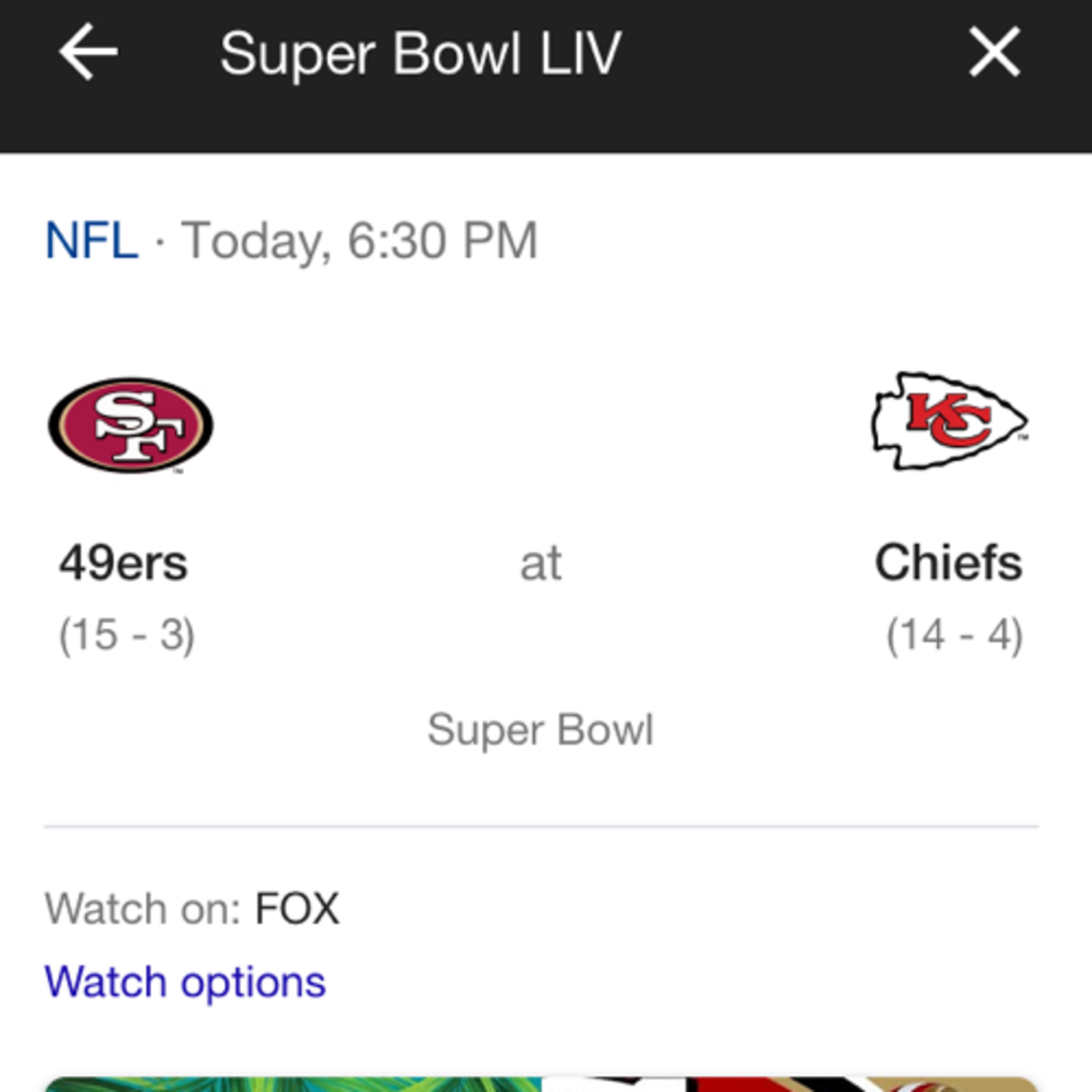Click the "Watch on:" label
This screenshot has height=1092, width=1092.
pos(143,909)
